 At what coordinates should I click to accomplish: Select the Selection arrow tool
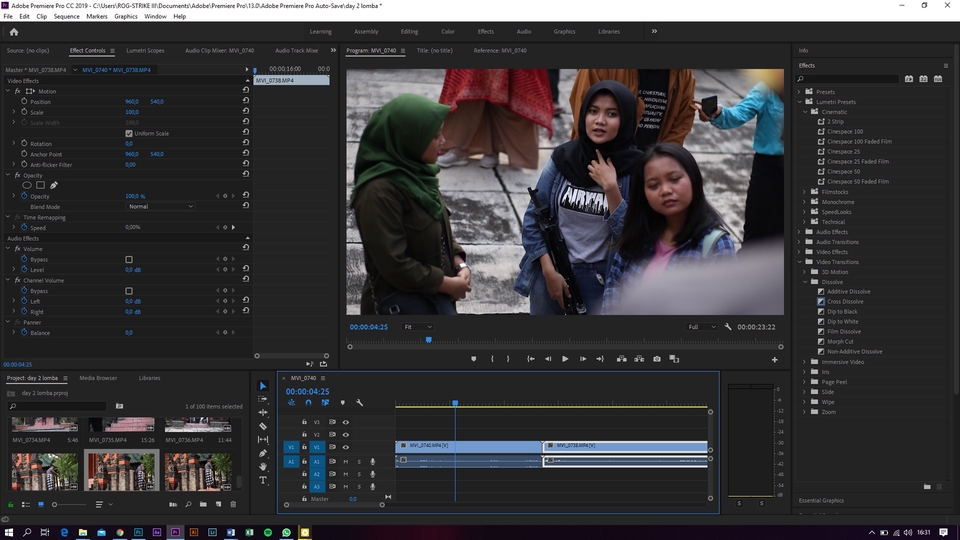tap(263, 386)
